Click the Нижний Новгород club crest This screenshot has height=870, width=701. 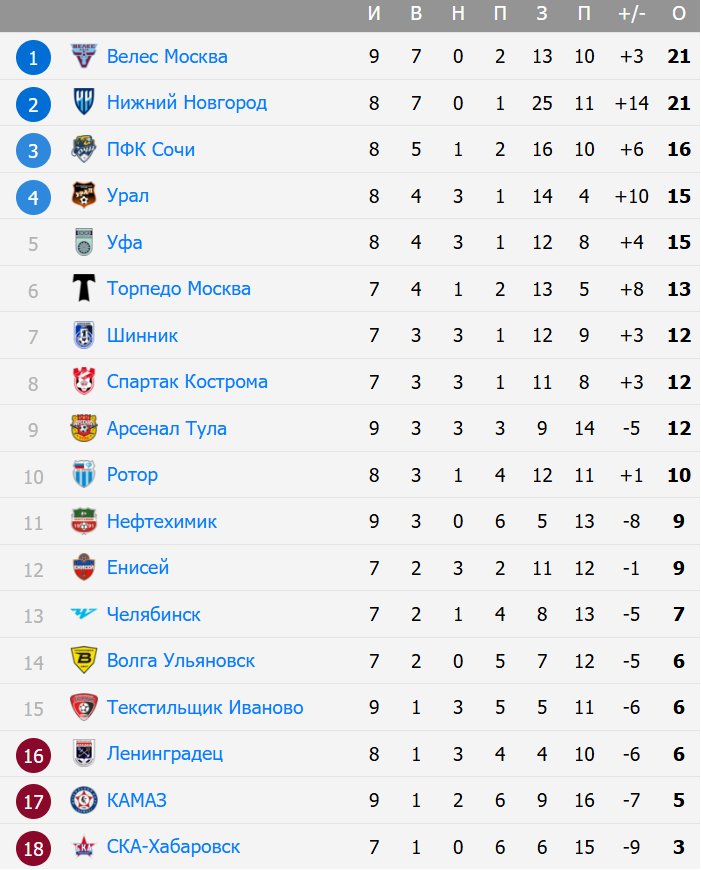tap(84, 102)
